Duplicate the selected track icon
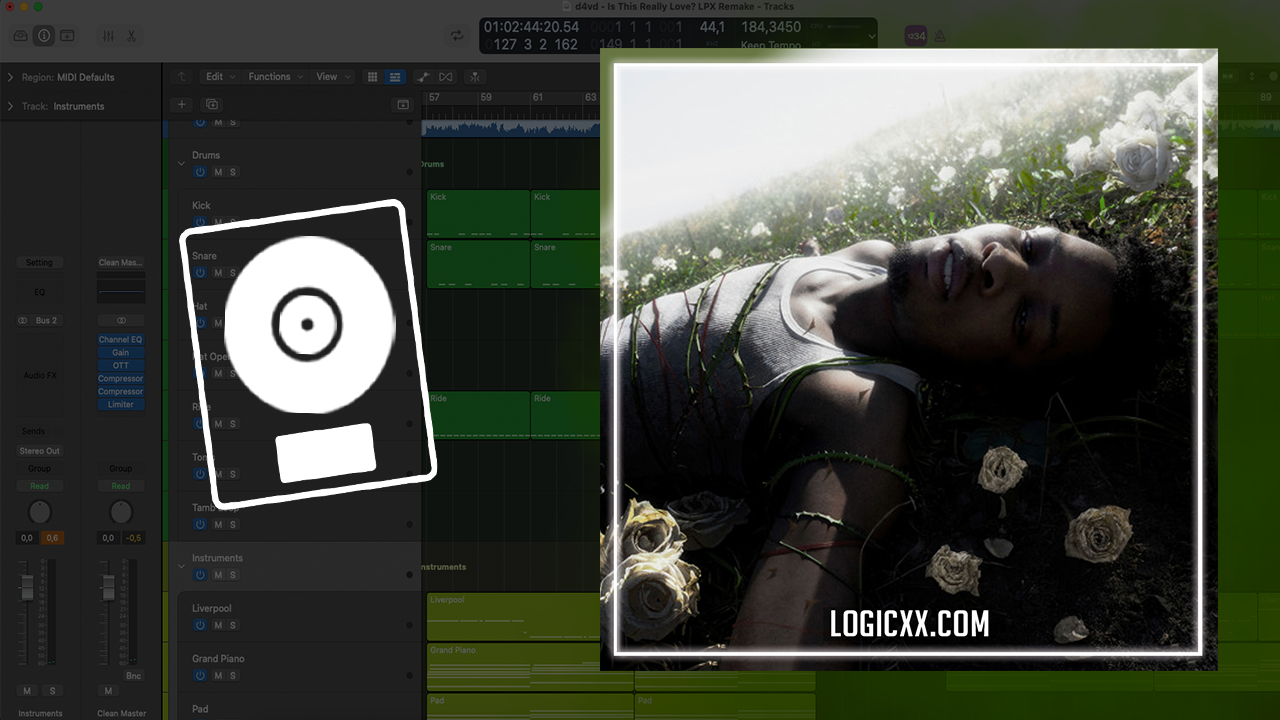1280x720 pixels. click(211, 104)
